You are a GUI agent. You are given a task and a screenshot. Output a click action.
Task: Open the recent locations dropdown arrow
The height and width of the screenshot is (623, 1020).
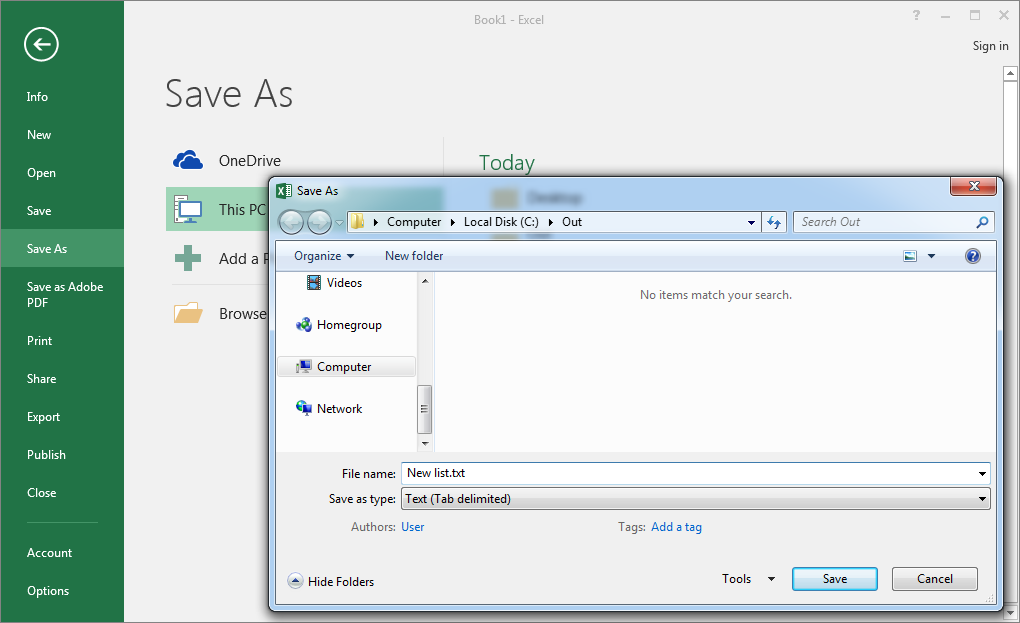click(339, 222)
